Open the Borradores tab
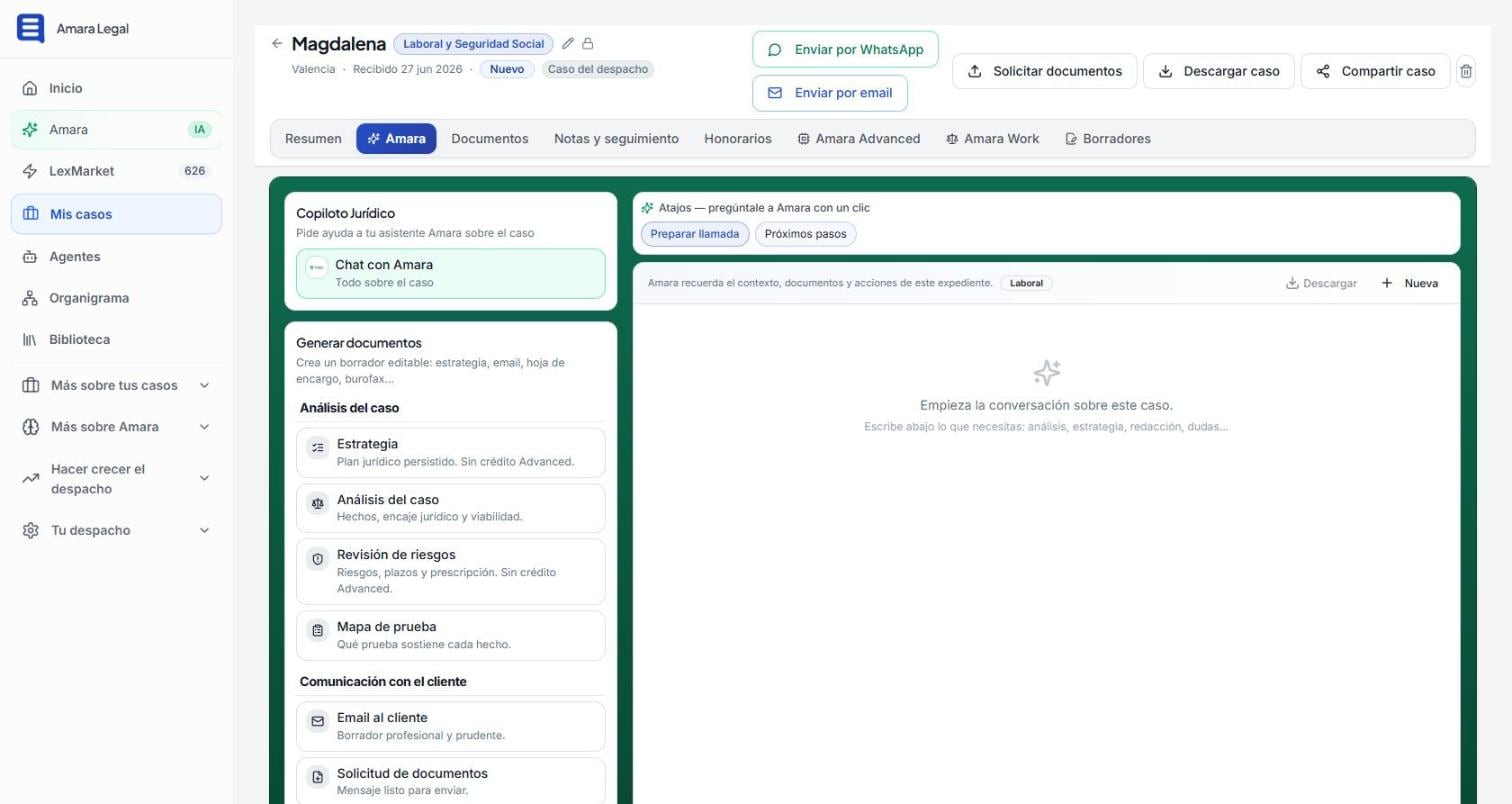1512x804 pixels. [1108, 139]
